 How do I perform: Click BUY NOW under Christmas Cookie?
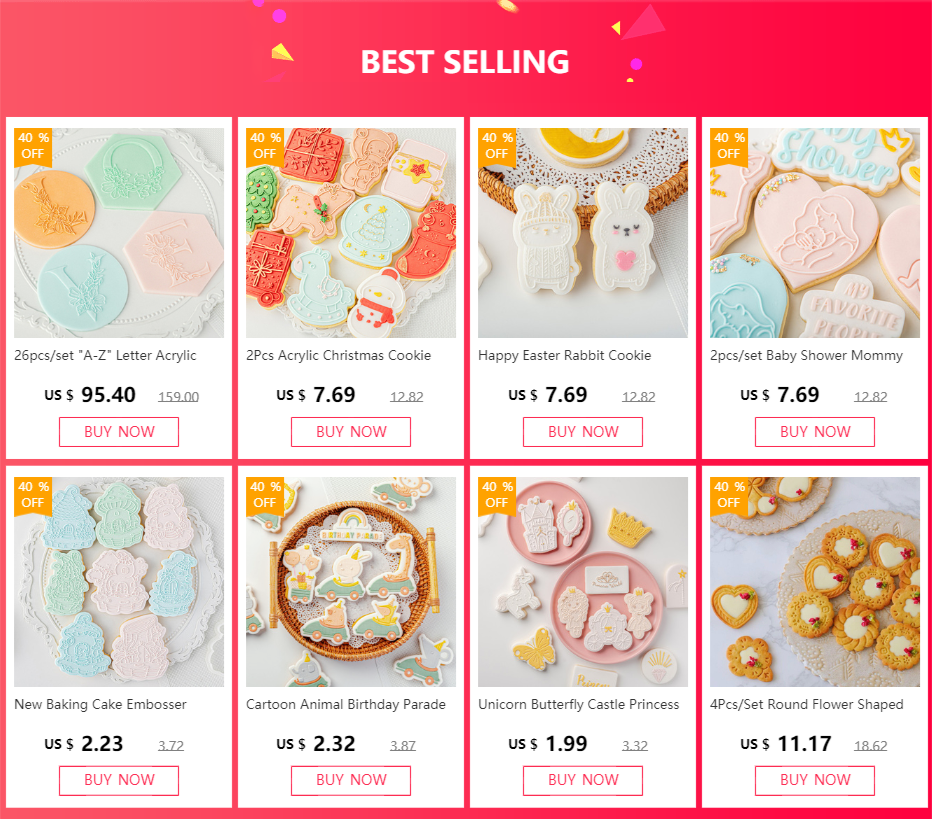[x=351, y=431]
